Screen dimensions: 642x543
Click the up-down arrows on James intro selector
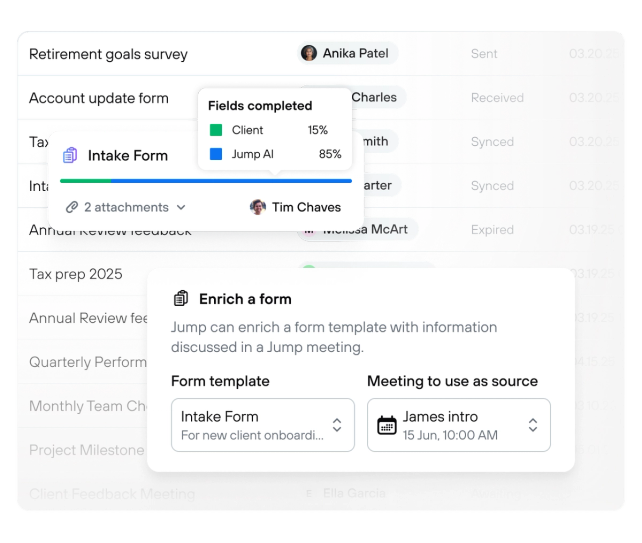tap(533, 425)
